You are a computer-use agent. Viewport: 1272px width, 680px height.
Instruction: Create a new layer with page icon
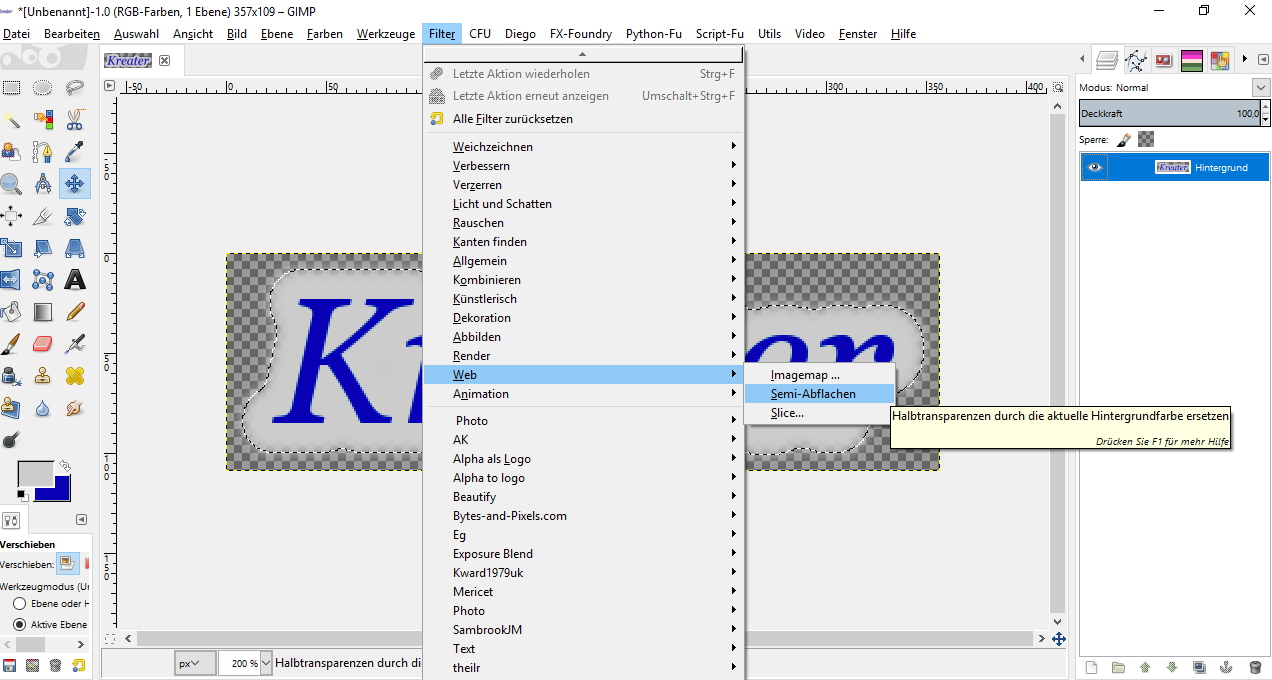point(1092,667)
